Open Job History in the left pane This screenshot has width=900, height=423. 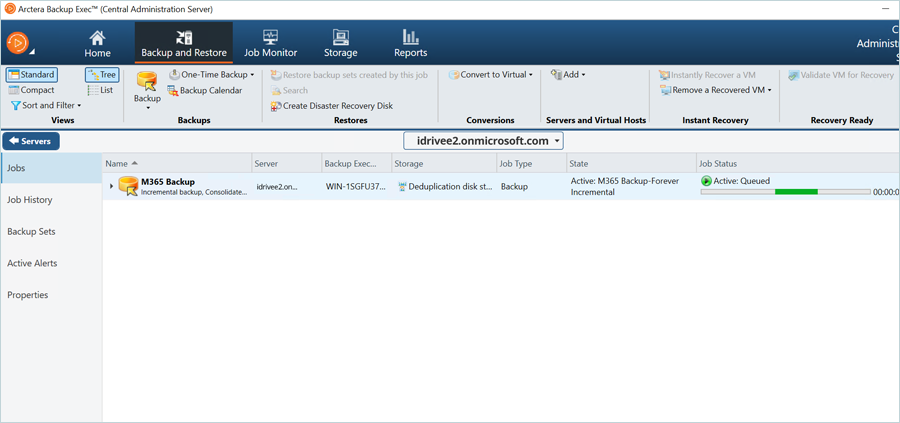coord(30,200)
